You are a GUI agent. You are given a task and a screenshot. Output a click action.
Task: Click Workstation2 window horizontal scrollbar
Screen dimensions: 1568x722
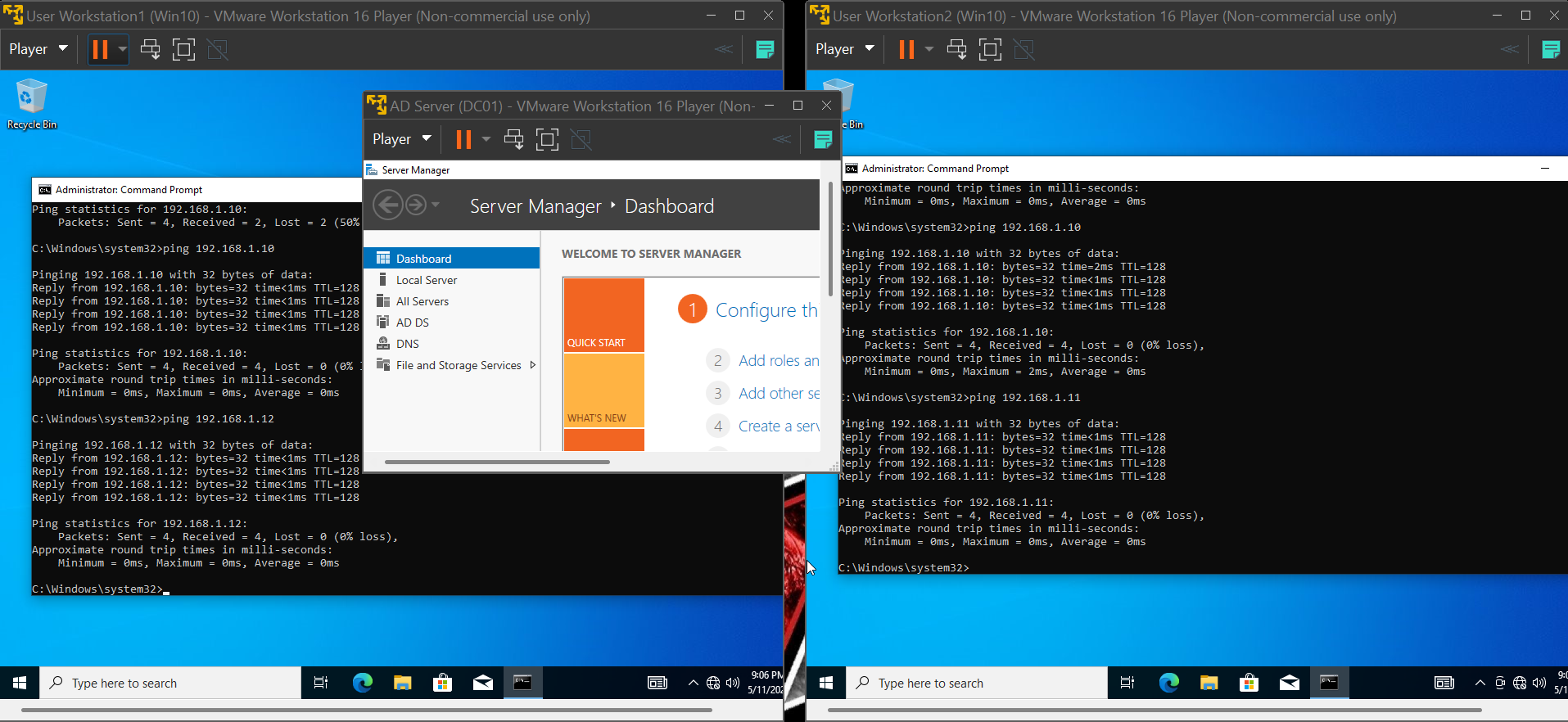pyautogui.click(x=1155, y=711)
